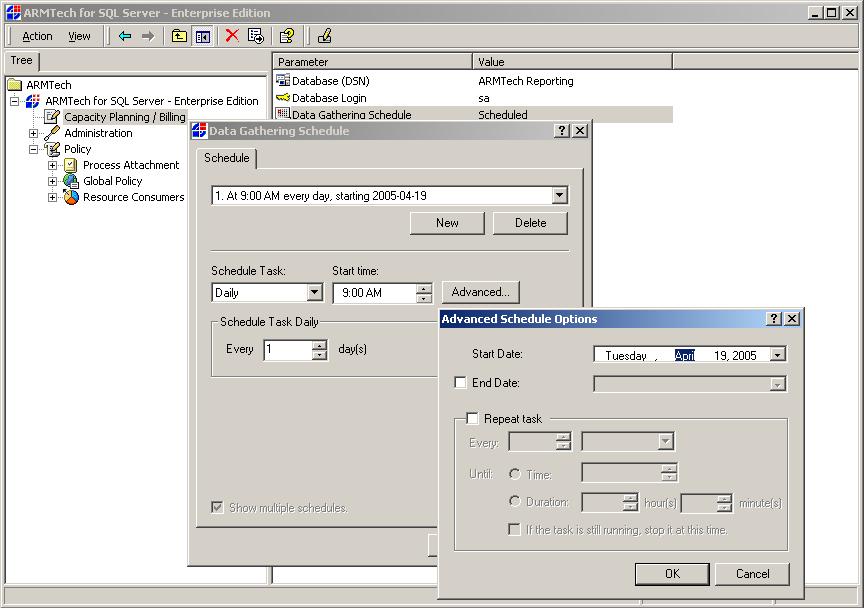Select the 'Scheduled' value cell
Viewport: 864px width, 610px height.
[503, 115]
